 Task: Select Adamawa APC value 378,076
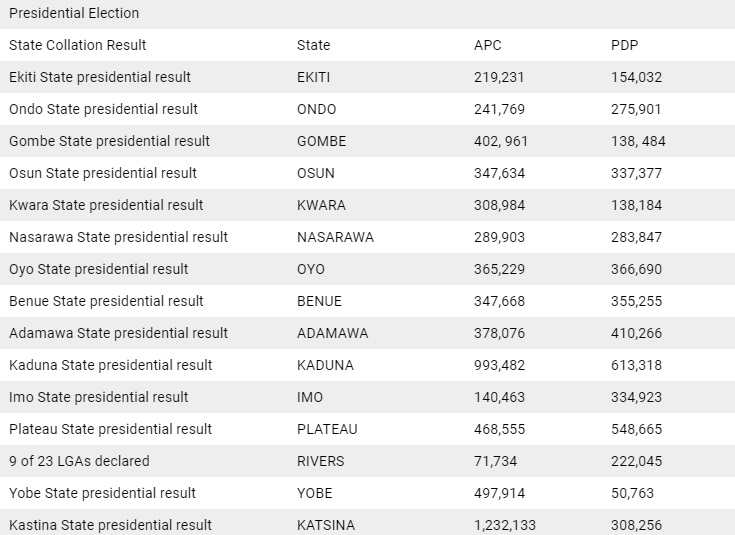point(499,333)
